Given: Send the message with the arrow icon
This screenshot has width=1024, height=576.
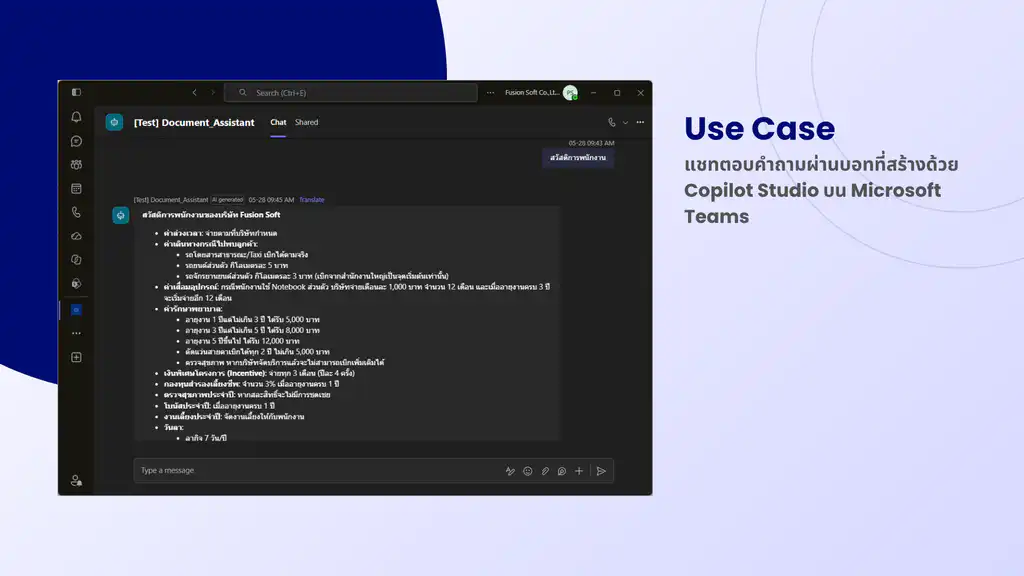Looking at the screenshot, I should coord(601,471).
